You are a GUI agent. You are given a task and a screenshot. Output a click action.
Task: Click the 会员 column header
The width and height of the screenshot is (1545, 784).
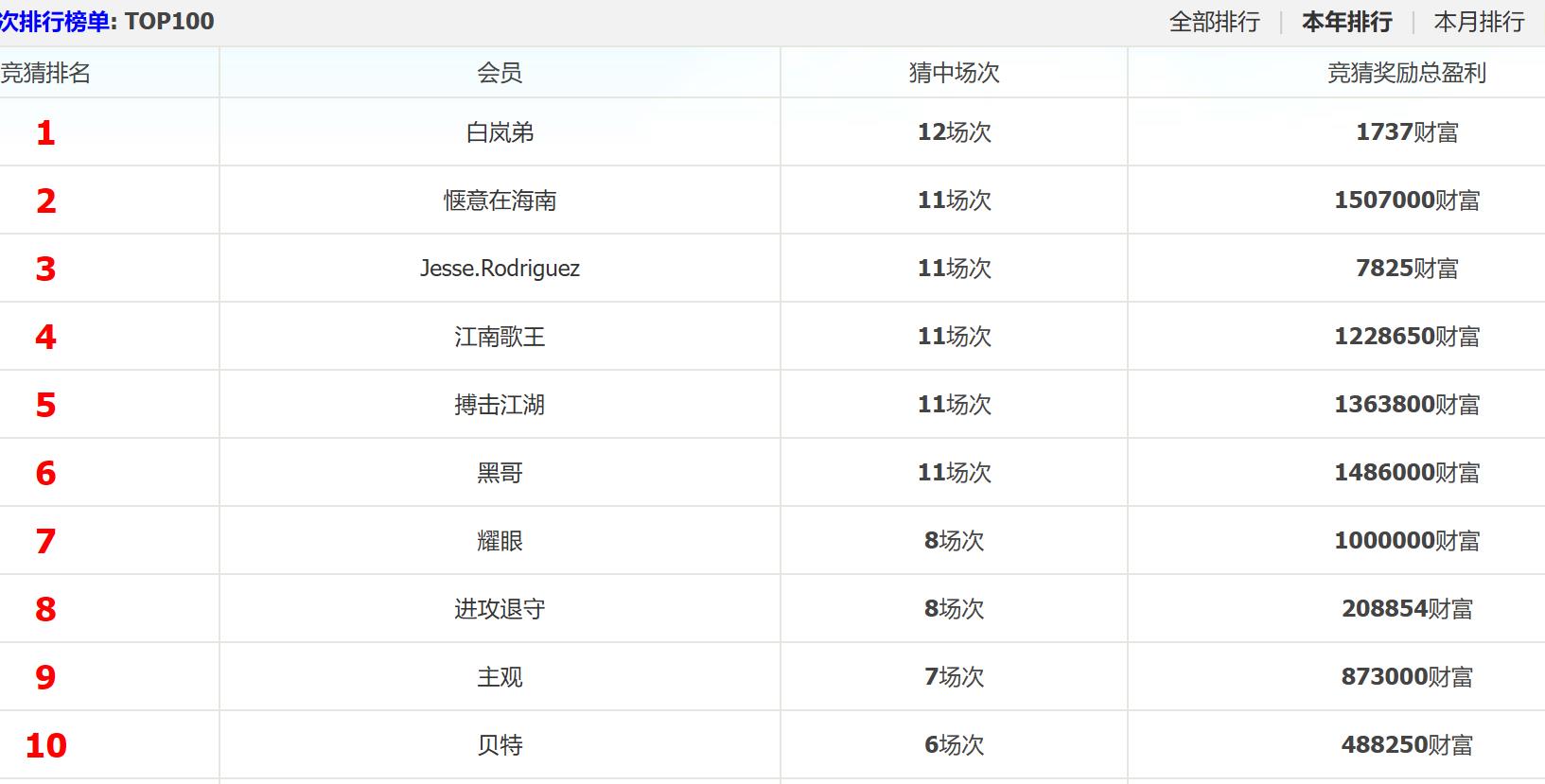500,73
